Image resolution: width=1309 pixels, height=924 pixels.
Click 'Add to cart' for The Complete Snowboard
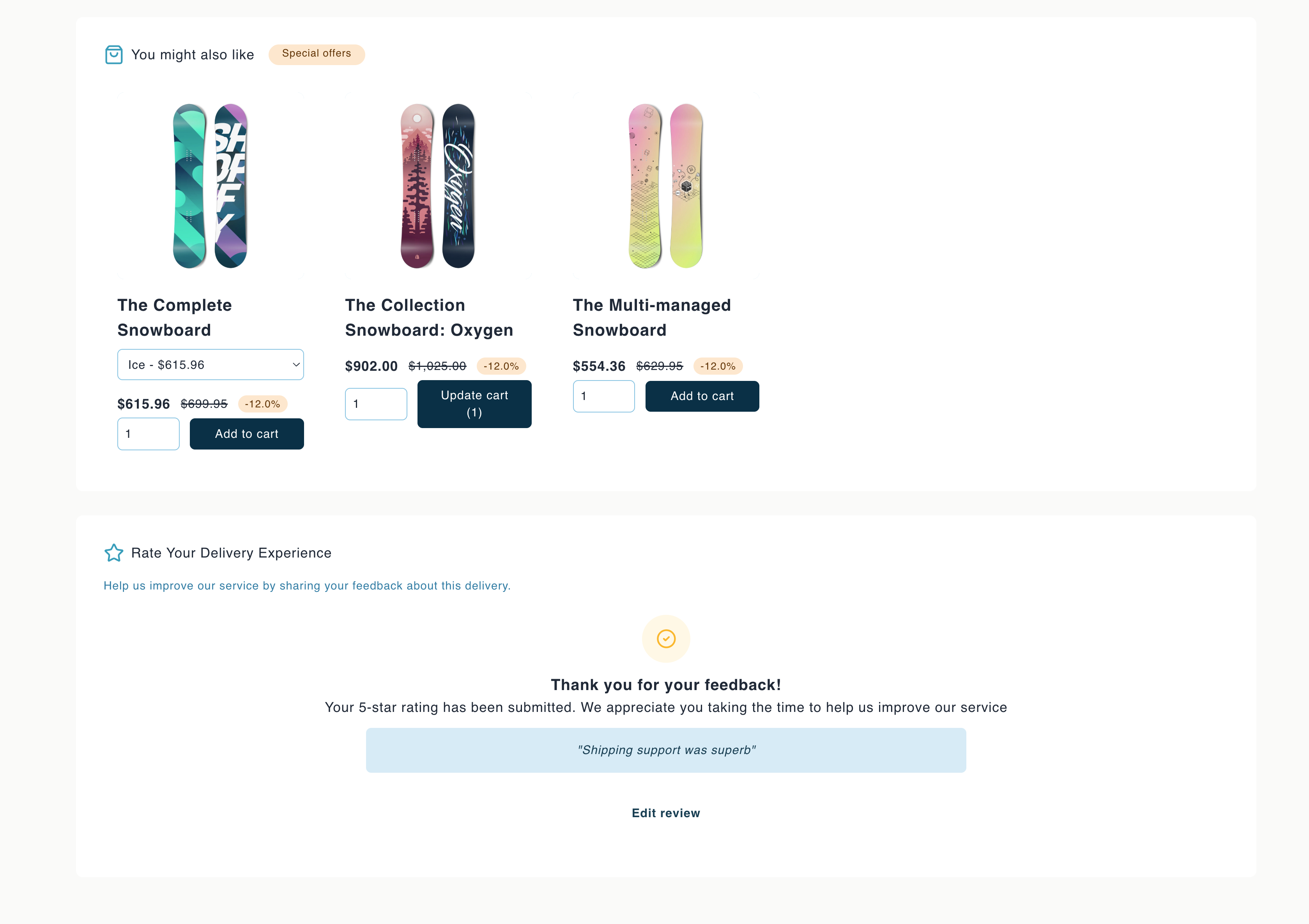pos(246,434)
